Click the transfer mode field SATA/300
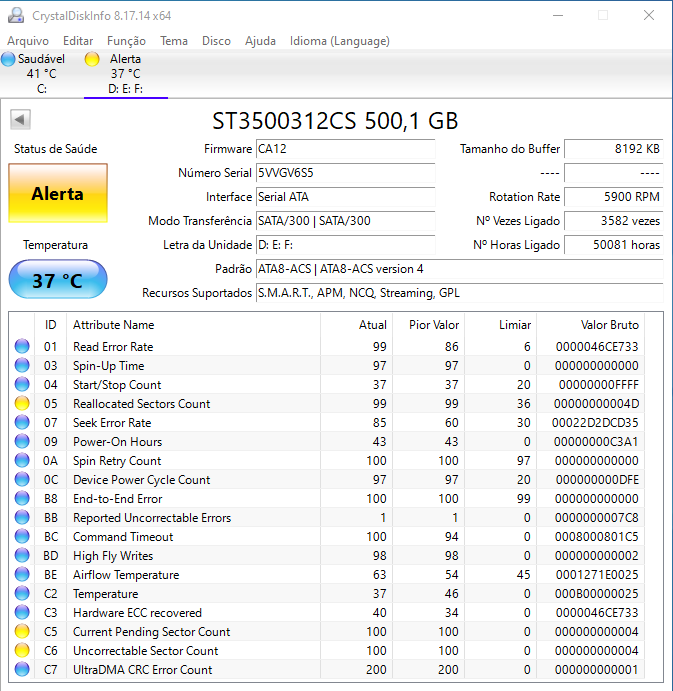The image size is (673, 691). (346, 221)
